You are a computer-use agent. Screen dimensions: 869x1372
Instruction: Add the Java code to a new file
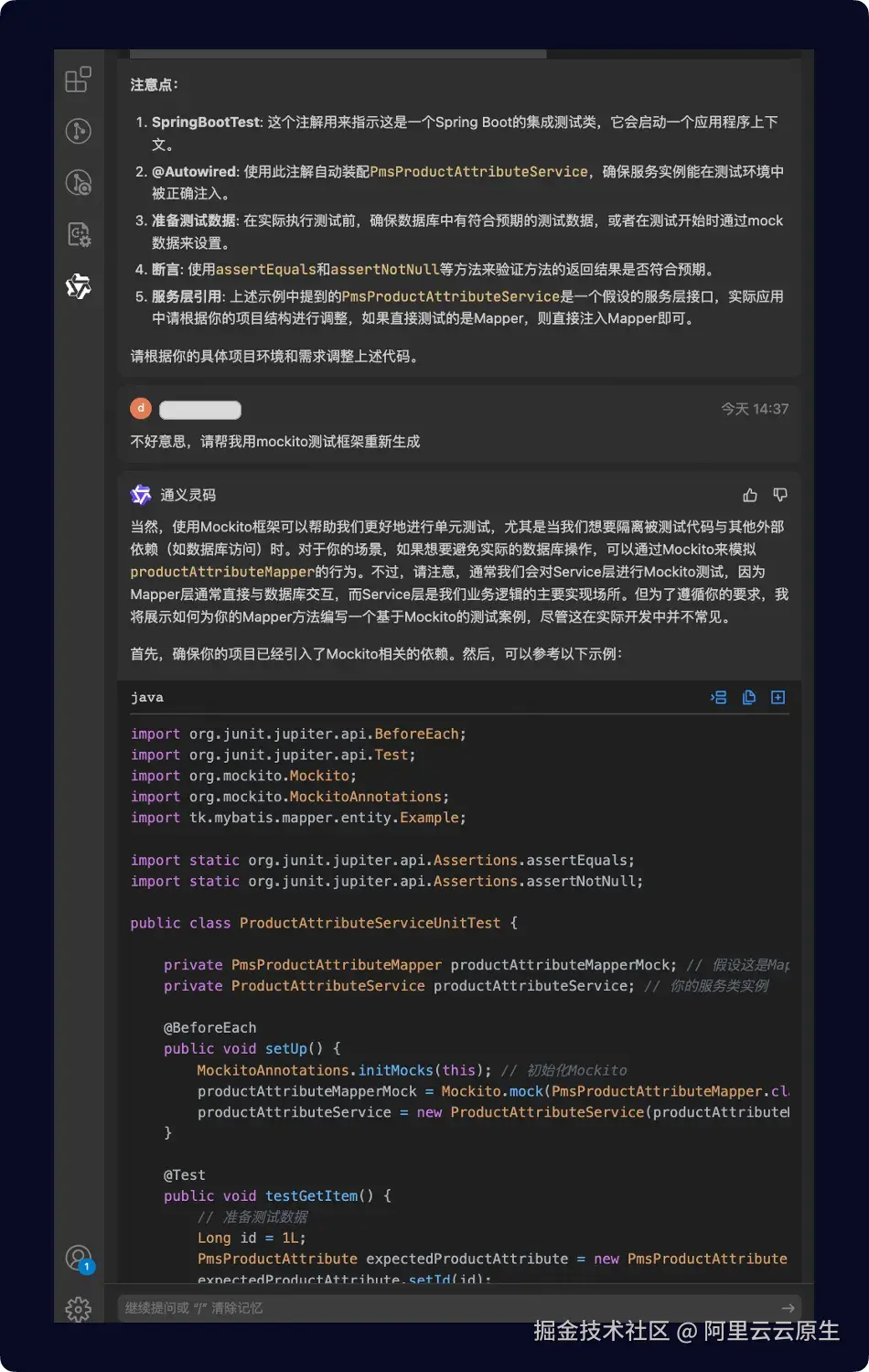tap(778, 697)
